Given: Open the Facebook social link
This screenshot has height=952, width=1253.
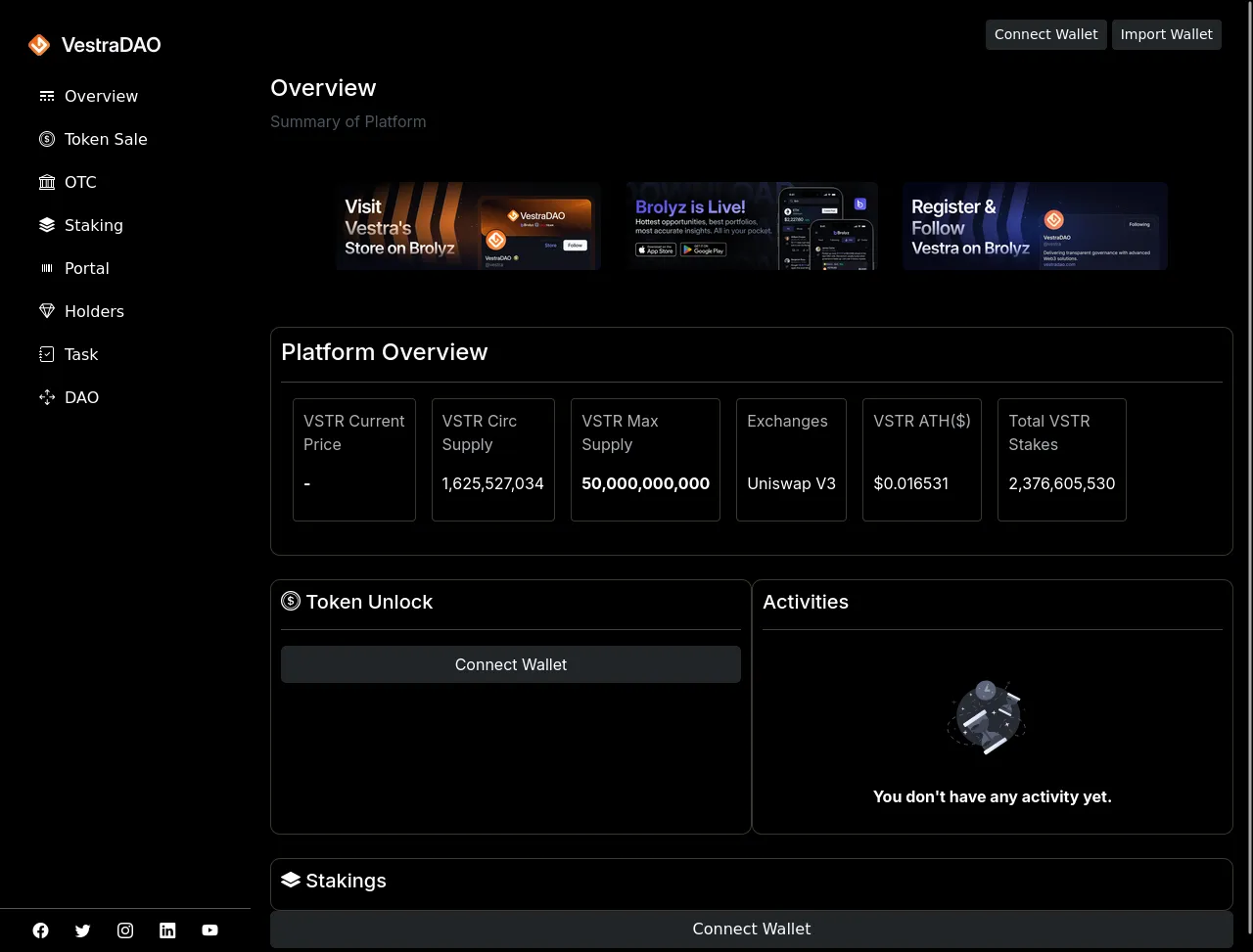Looking at the screenshot, I should (40, 930).
